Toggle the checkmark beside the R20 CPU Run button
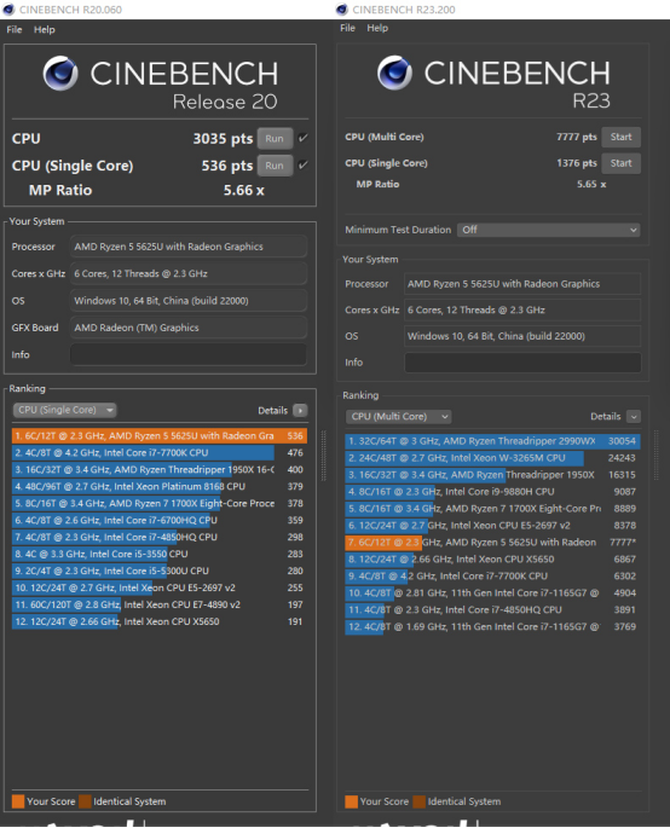This screenshot has height=828, width=670. coord(303,138)
